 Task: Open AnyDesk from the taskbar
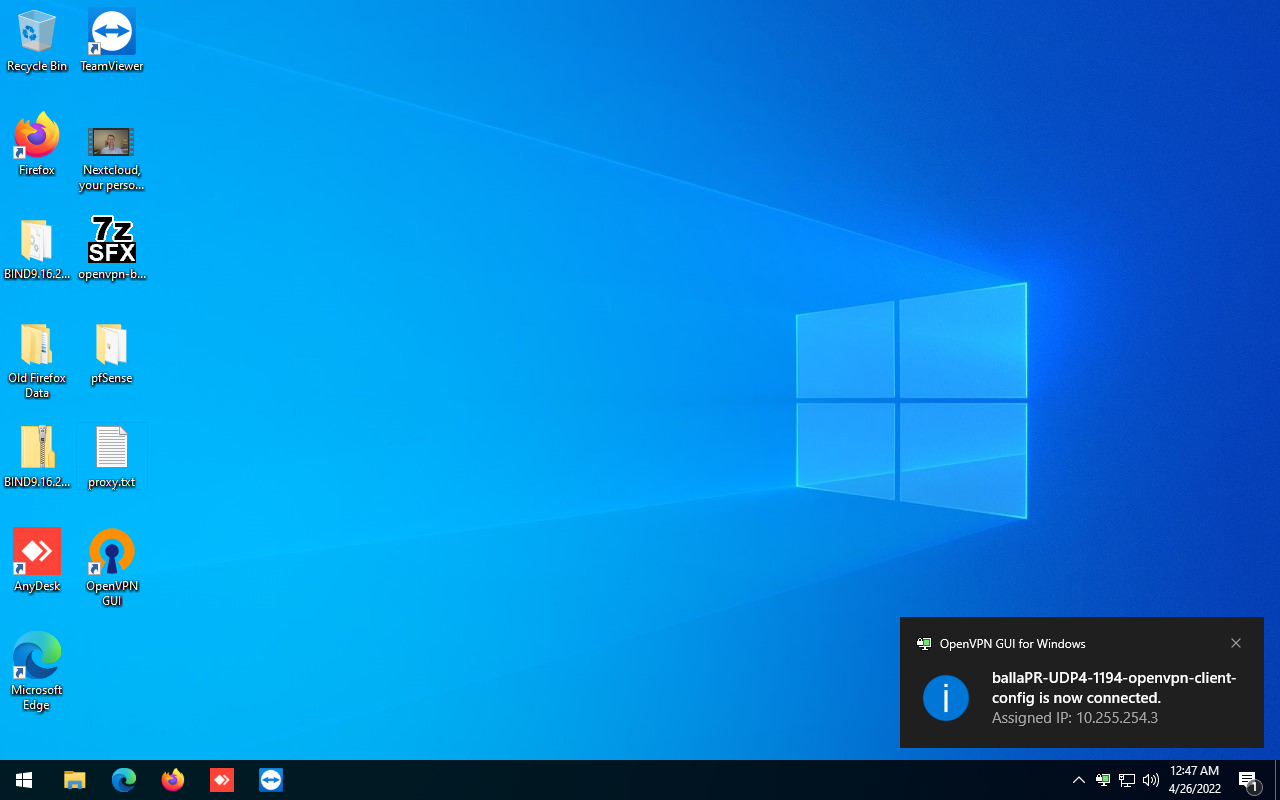click(222, 780)
